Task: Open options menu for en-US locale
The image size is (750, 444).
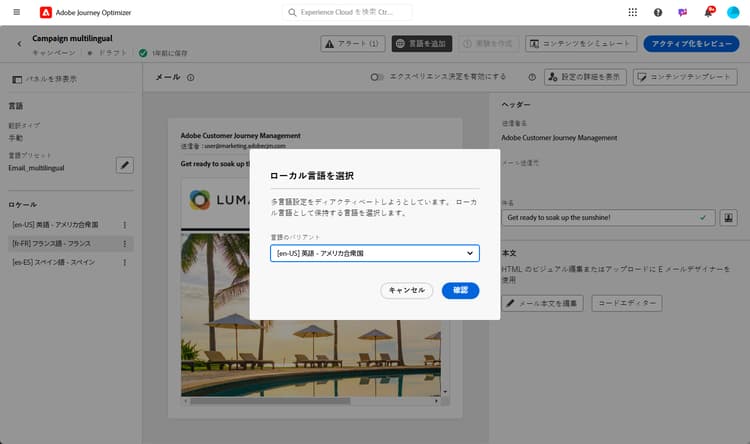Action: 124,225
